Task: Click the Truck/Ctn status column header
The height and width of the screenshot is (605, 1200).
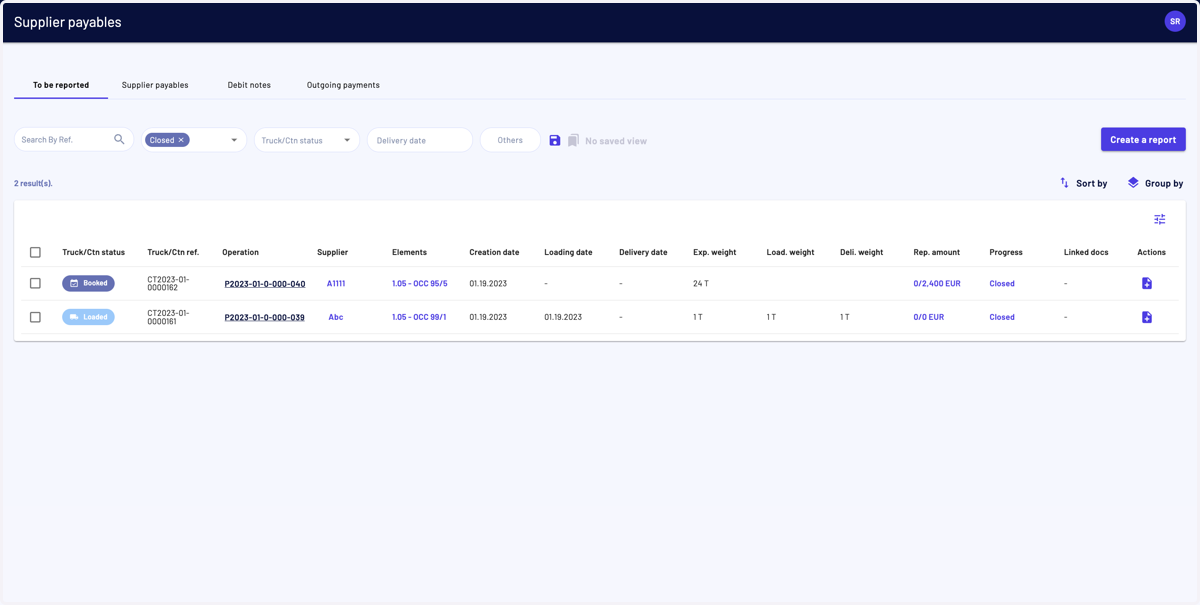Action: click(x=93, y=252)
